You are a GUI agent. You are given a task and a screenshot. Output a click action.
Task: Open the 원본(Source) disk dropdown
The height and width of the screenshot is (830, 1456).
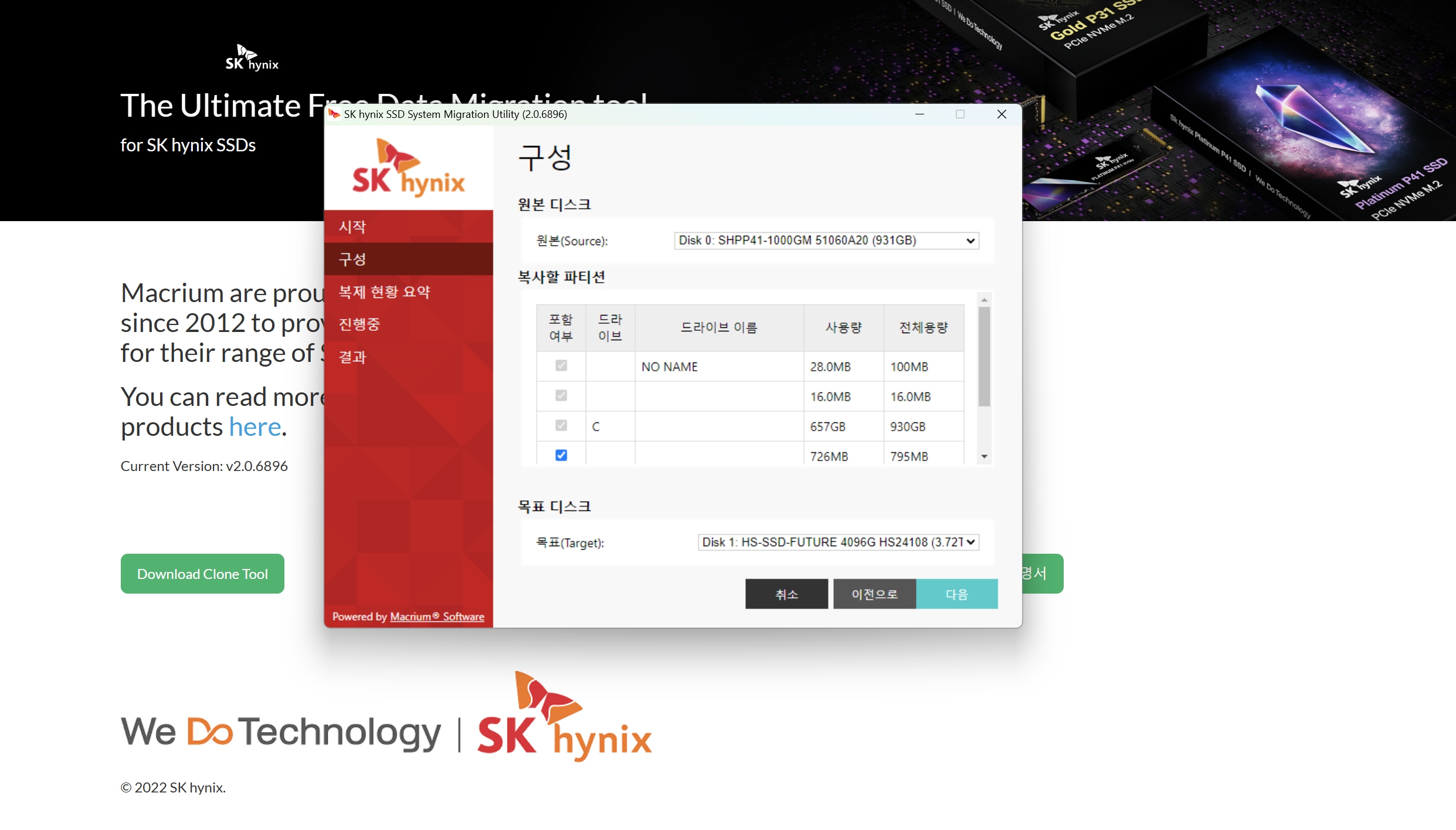pos(826,240)
